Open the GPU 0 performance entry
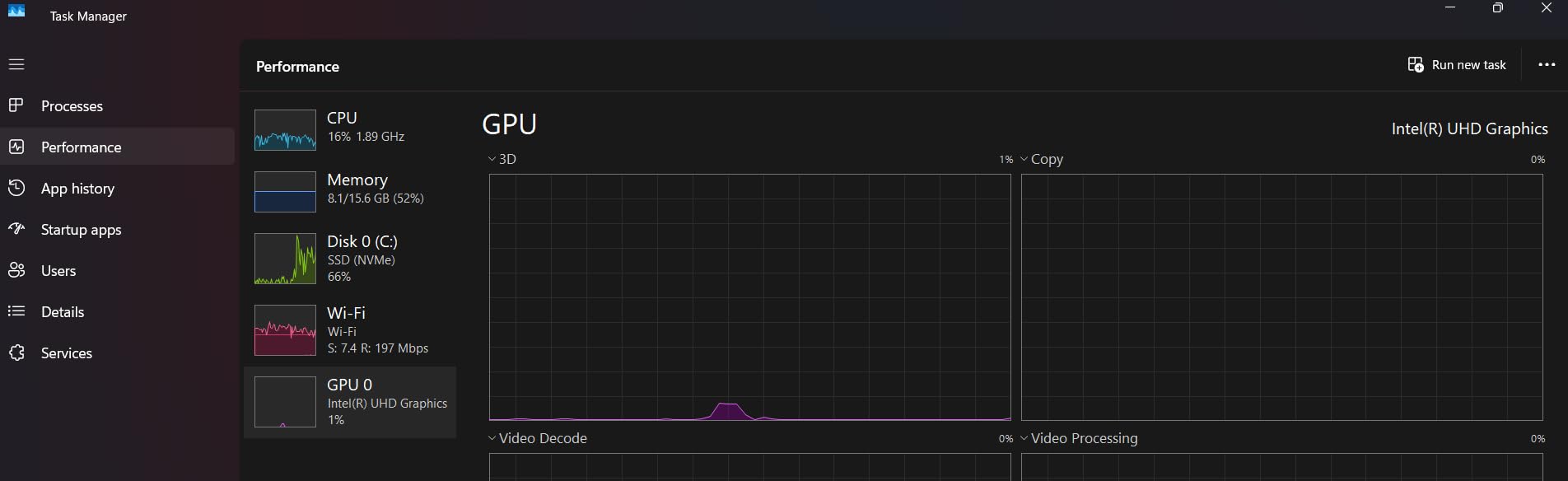1568x481 pixels. (350, 402)
